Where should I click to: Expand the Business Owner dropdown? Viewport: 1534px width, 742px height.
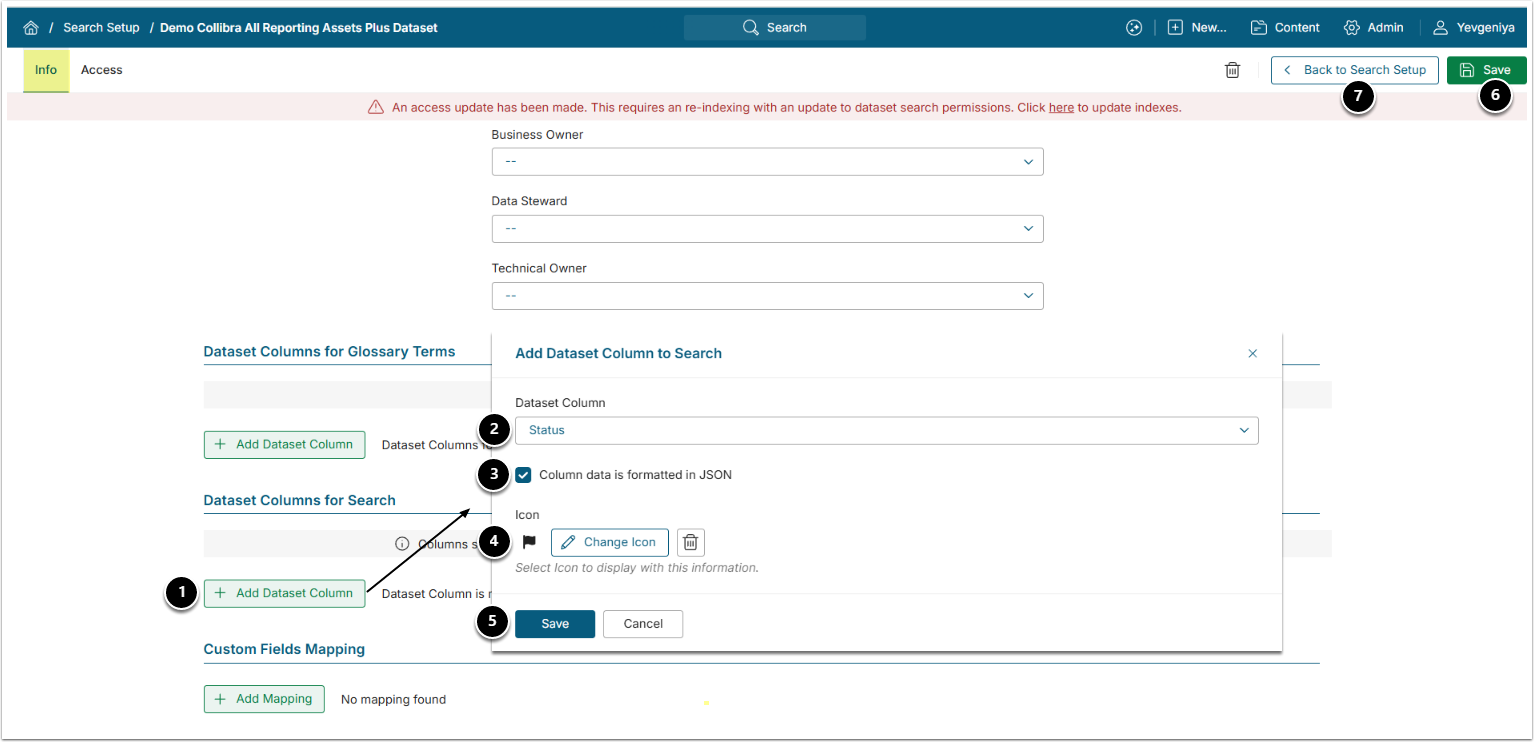[x=767, y=161]
